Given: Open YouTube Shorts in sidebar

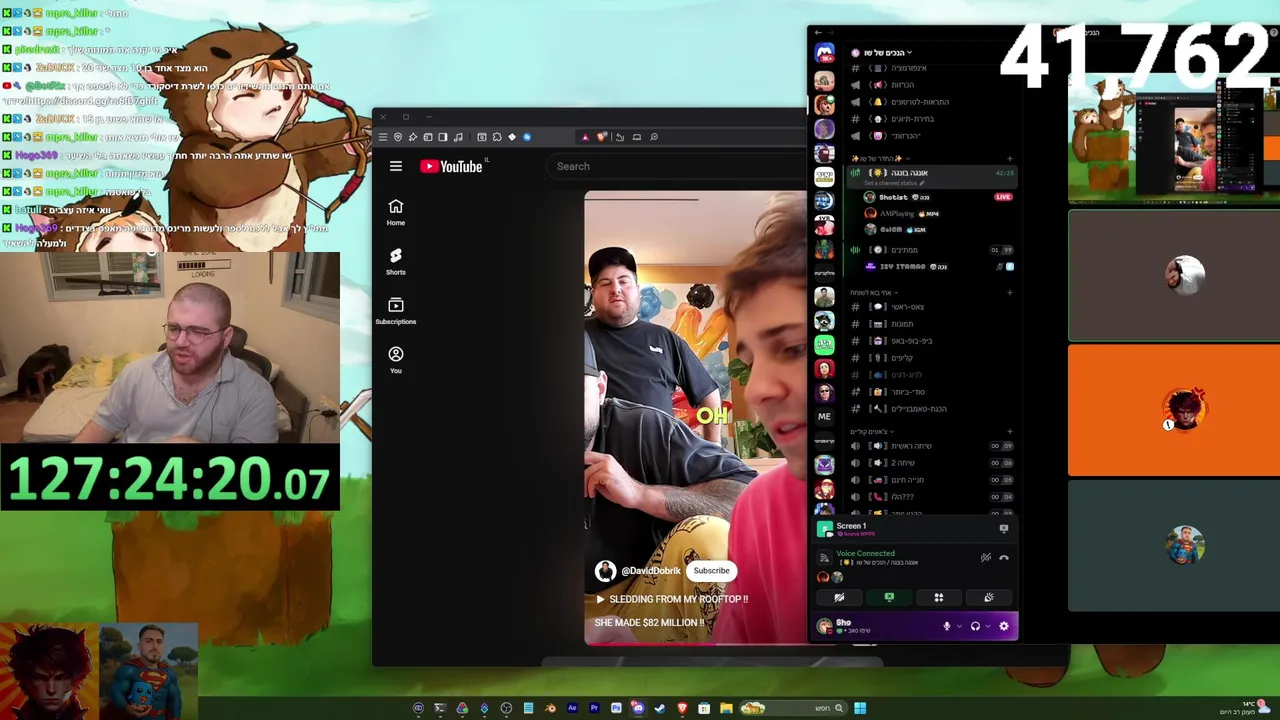Looking at the screenshot, I should tap(396, 261).
